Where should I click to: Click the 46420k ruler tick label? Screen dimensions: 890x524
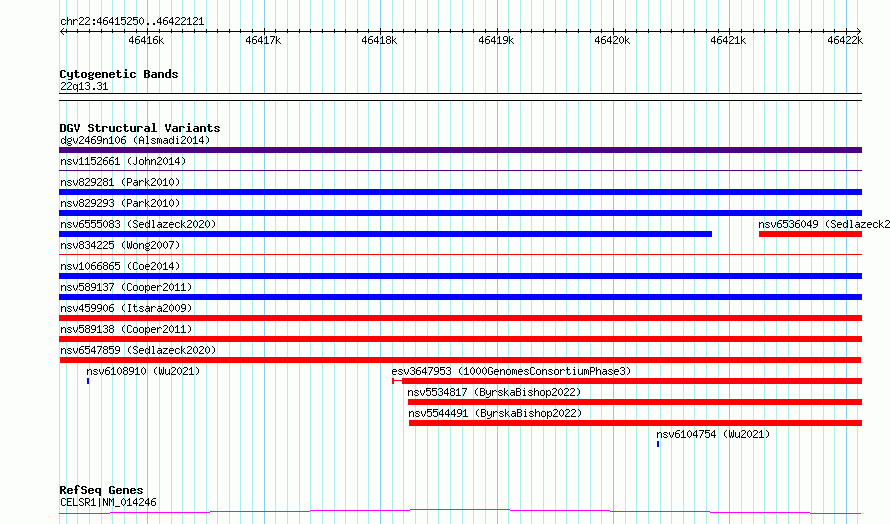pyautogui.click(x=612, y=40)
